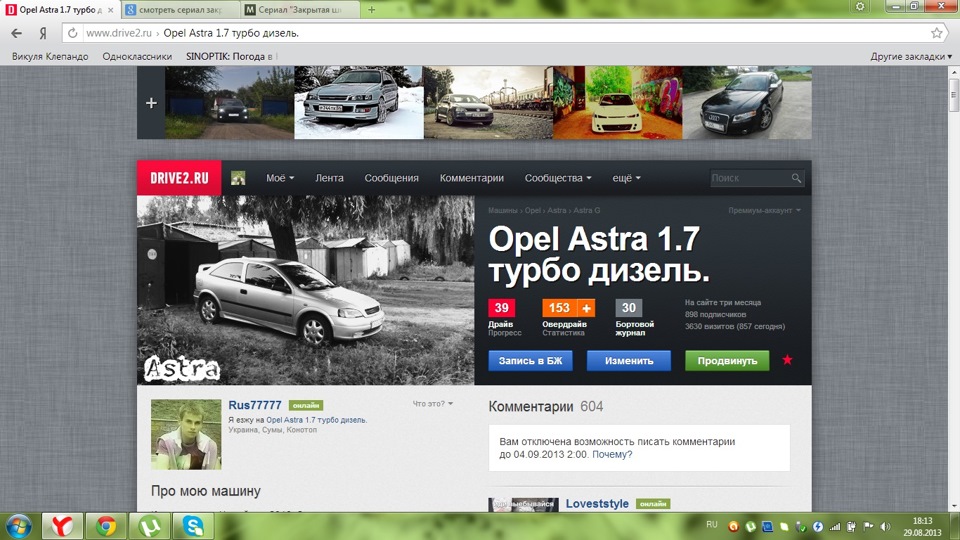Open the small profile avatar icon in navbar

(238, 178)
